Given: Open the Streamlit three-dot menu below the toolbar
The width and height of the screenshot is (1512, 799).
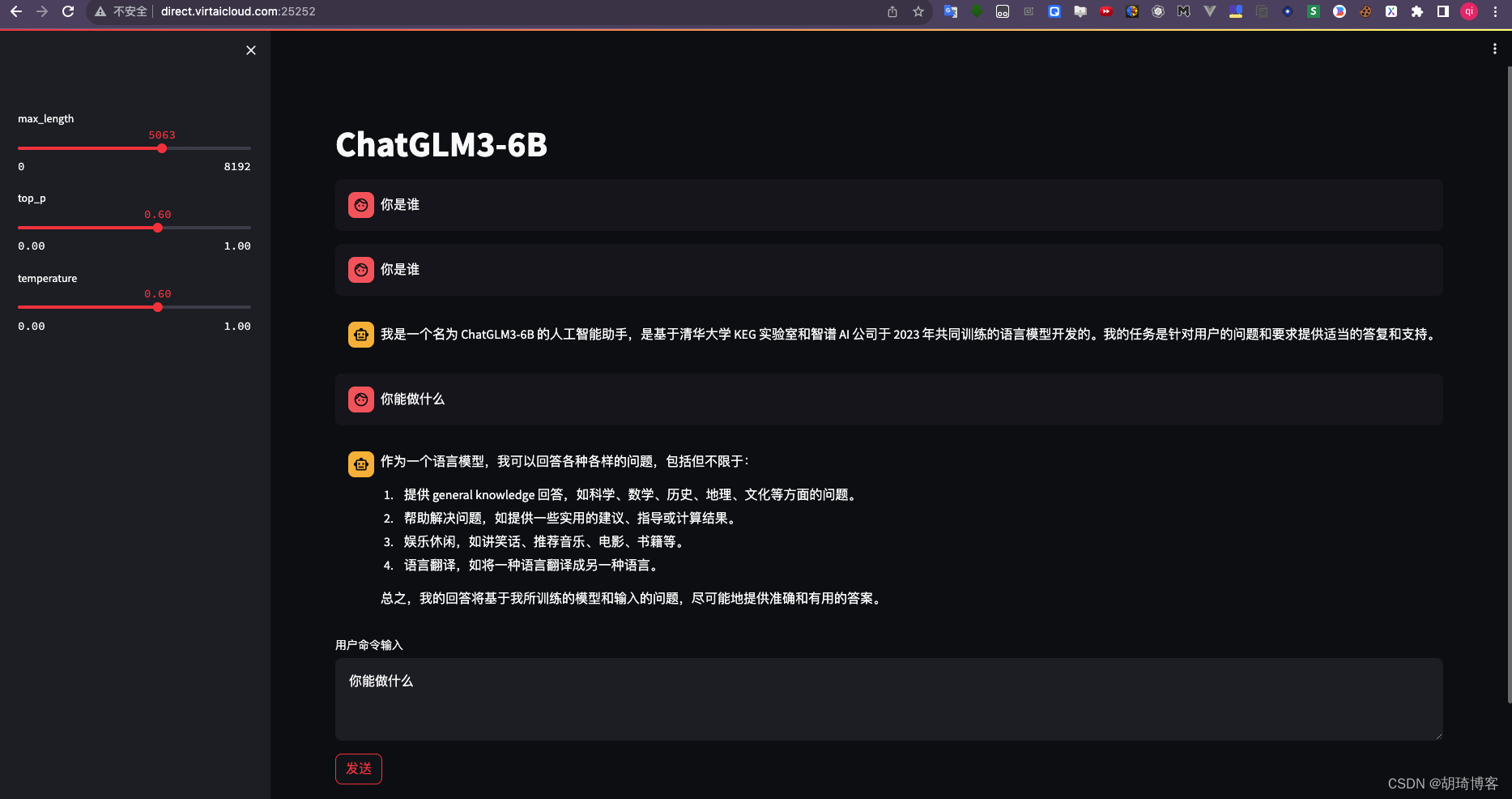Looking at the screenshot, I should (x=1494, y=49).
